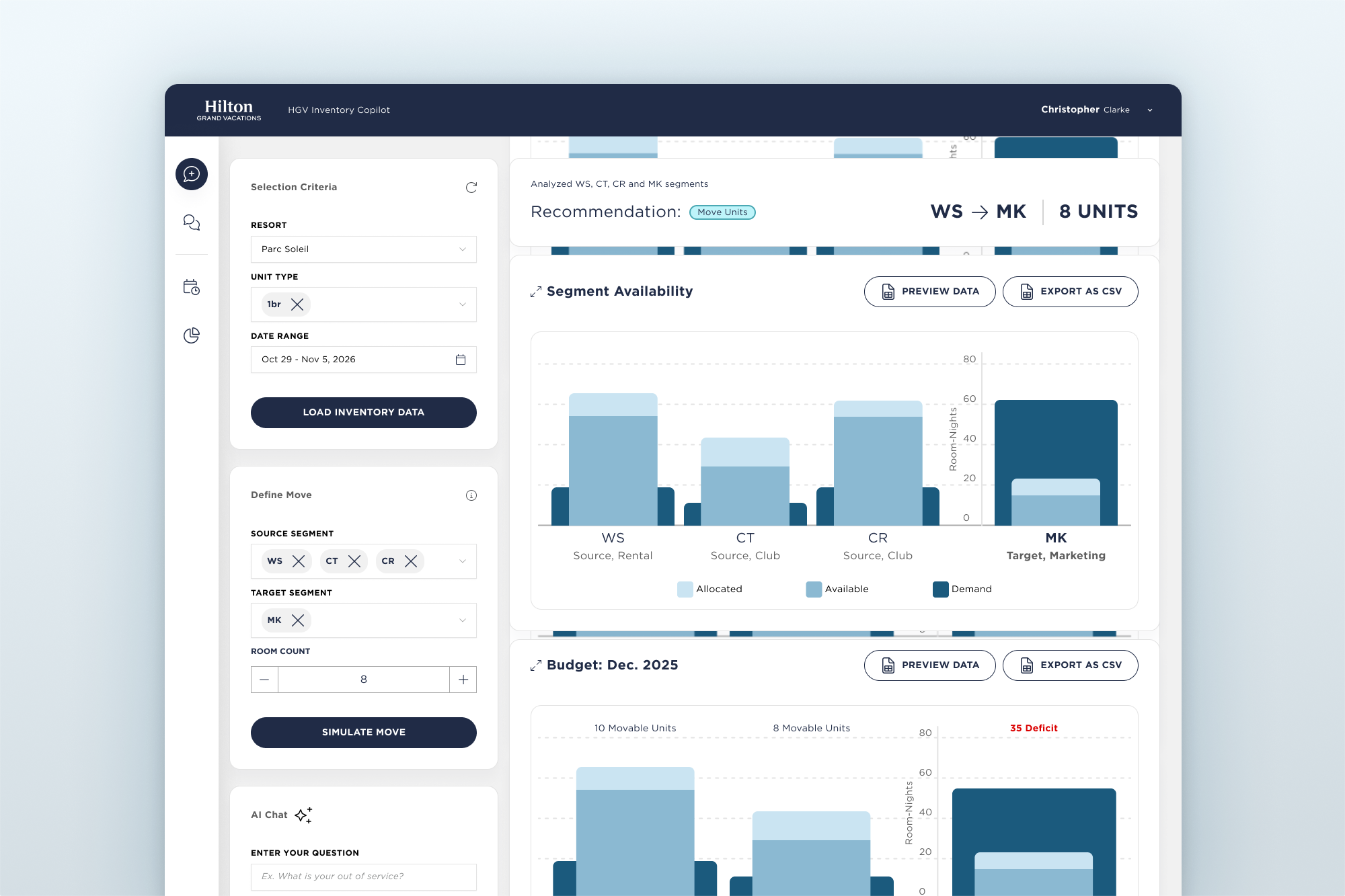Open the Resort dropdown showing Parc Soleil
Viewport: 1345px width, 896px height.
click(x=364, y=249)
